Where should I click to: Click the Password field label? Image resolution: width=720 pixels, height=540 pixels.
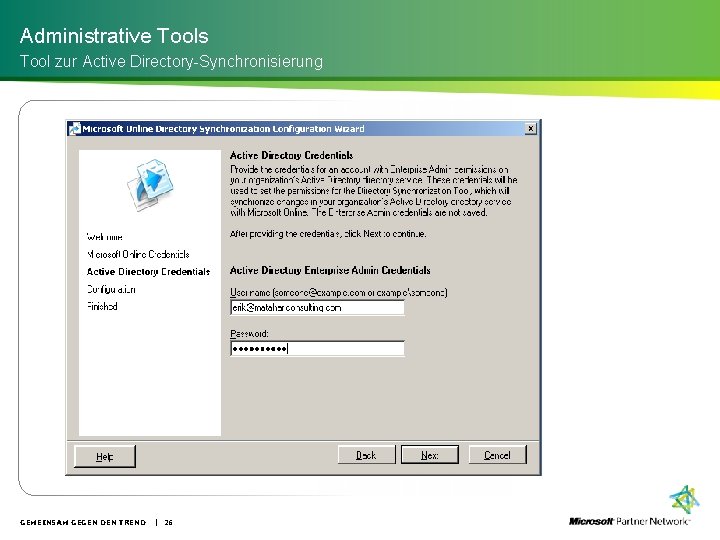[249, 333]
